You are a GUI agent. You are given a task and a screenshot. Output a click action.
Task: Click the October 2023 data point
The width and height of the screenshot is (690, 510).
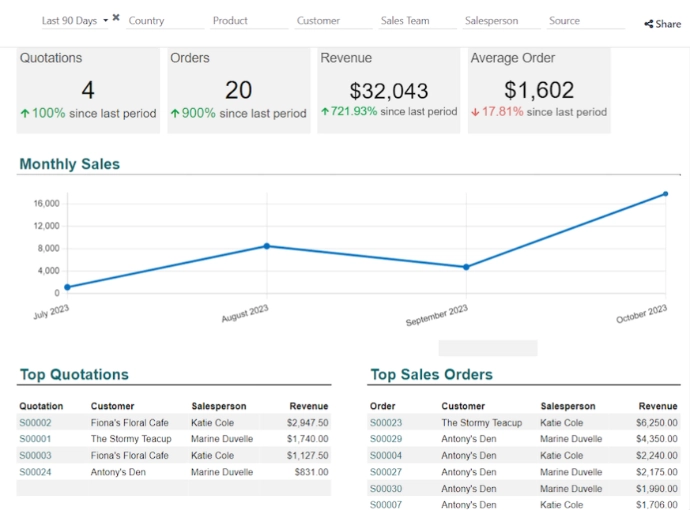click(665, 194)
